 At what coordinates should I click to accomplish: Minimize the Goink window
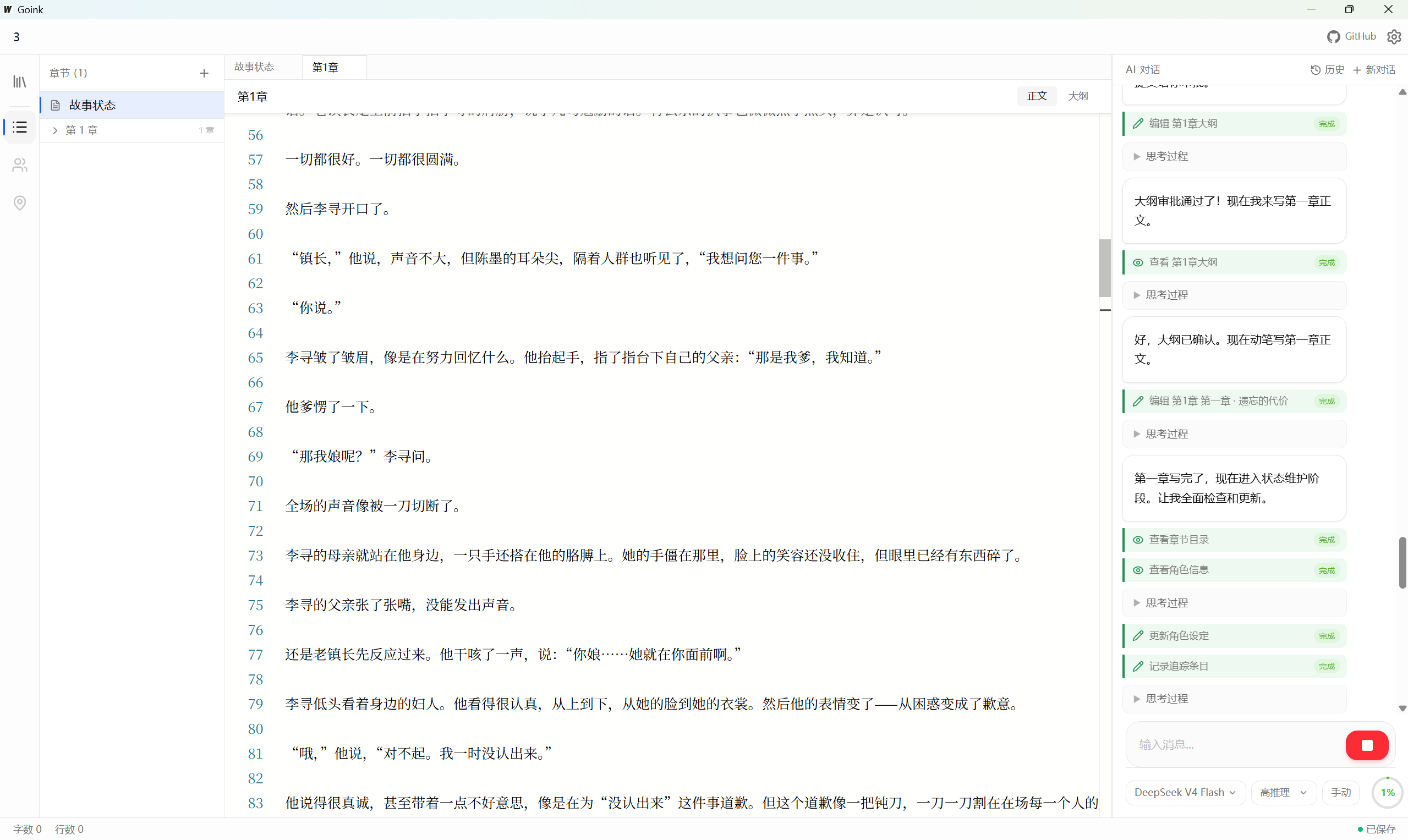tap(1311, 9)
